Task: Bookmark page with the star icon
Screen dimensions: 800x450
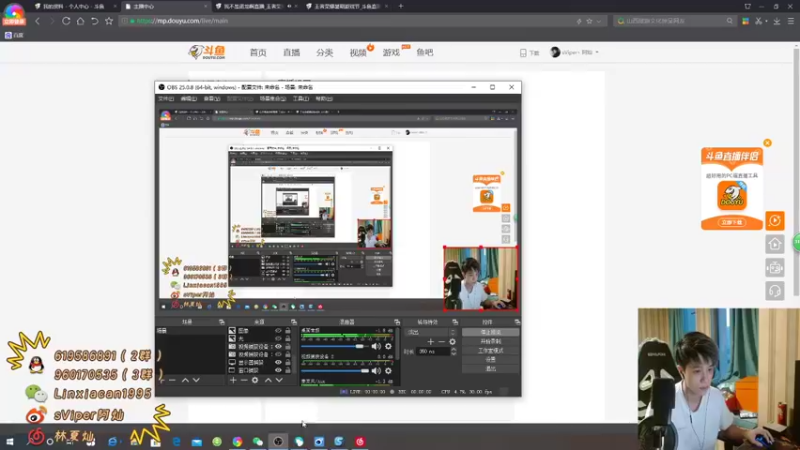Action: [x=109, y=21]
